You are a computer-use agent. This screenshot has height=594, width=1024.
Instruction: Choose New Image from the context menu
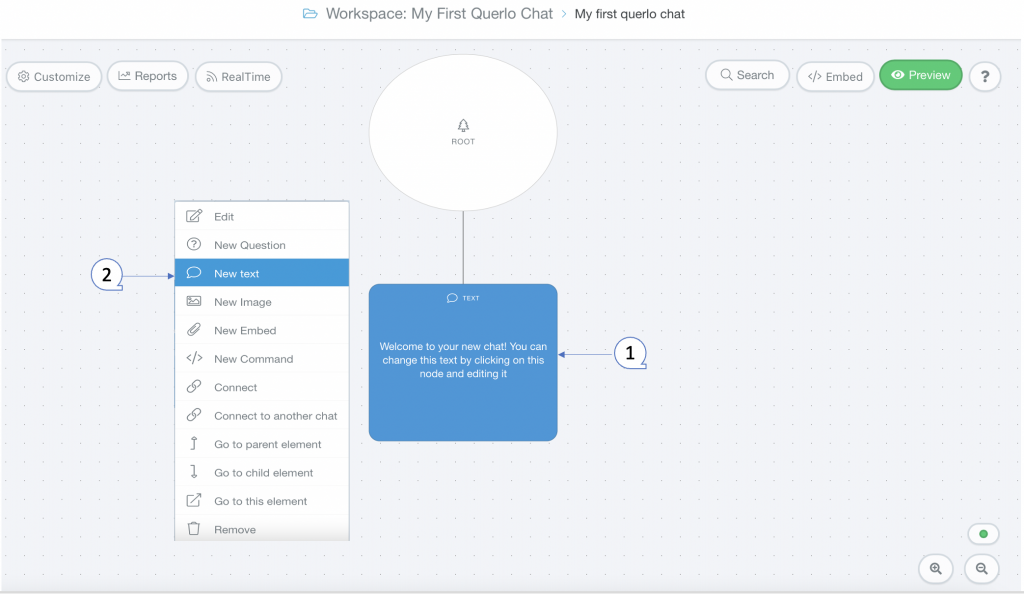coord(262,302)
